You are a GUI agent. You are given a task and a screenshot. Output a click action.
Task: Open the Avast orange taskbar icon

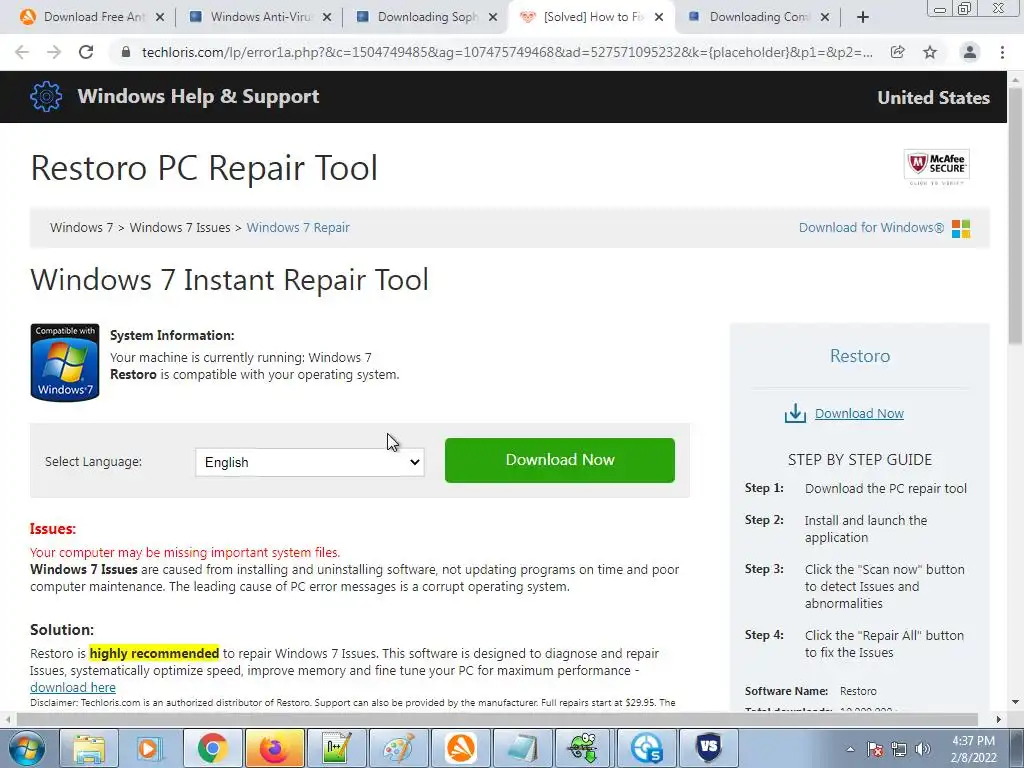tap(461, 748)
